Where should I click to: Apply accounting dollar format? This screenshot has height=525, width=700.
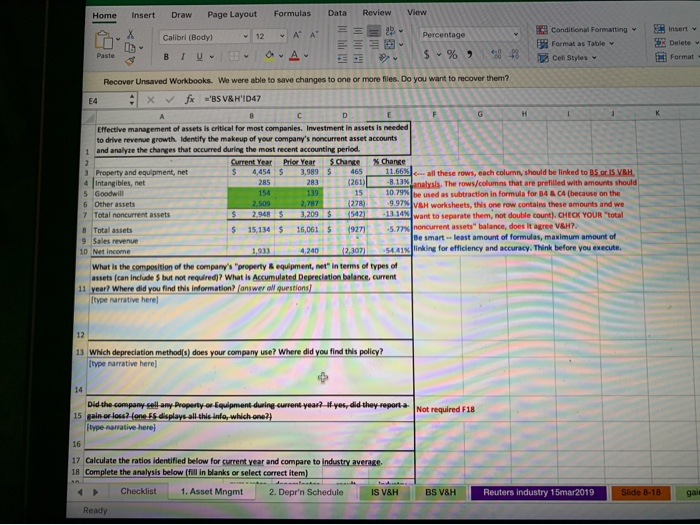(426, 54)
